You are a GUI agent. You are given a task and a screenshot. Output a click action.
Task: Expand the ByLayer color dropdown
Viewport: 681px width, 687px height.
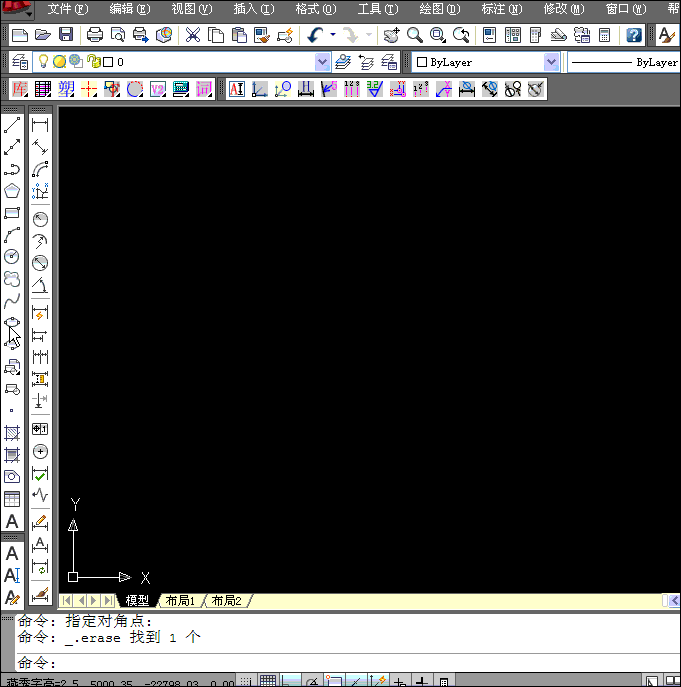(551, 62)
